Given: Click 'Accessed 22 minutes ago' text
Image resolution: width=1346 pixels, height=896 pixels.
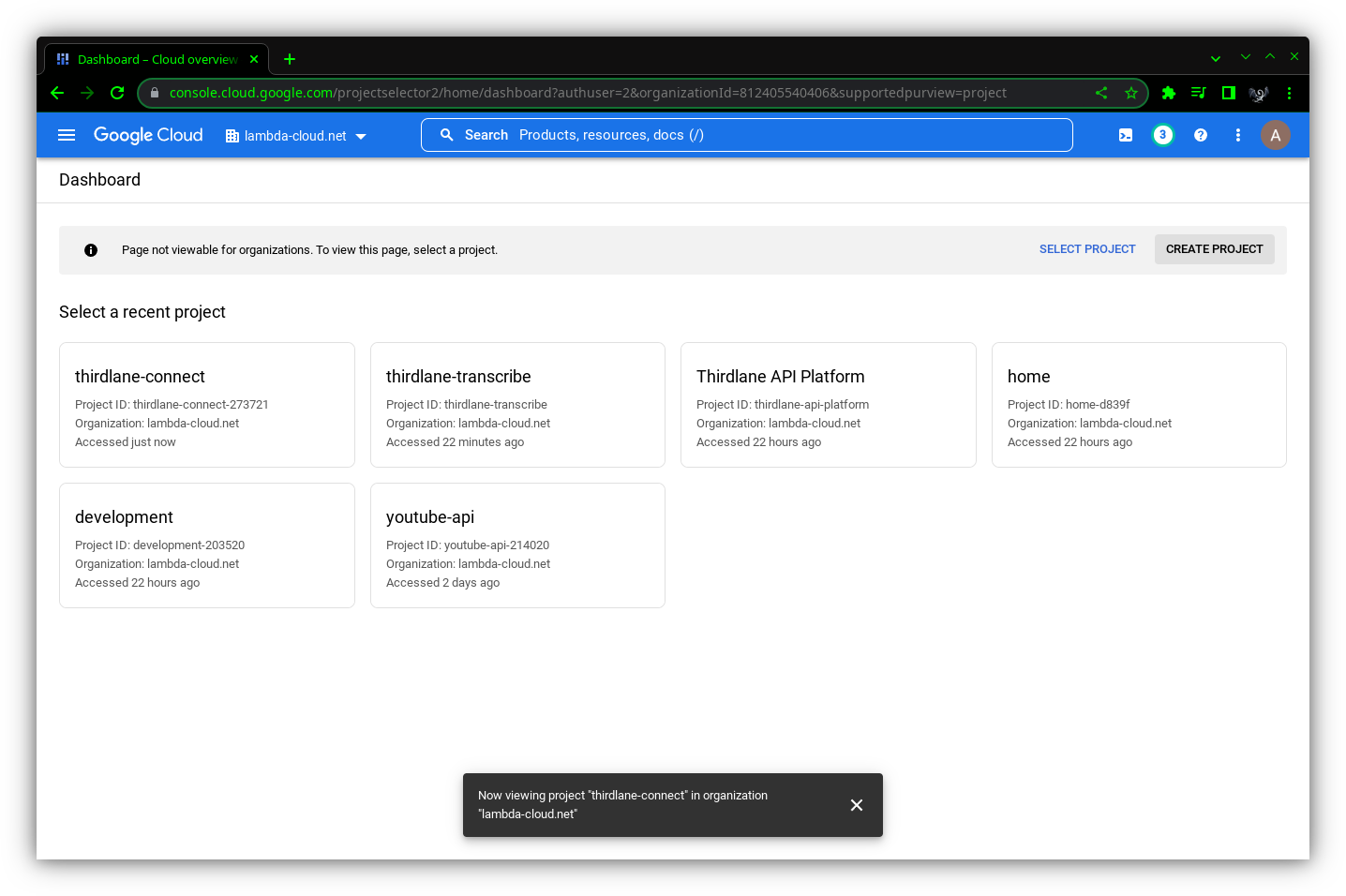Looking at the screenshot, I should 455,442.
